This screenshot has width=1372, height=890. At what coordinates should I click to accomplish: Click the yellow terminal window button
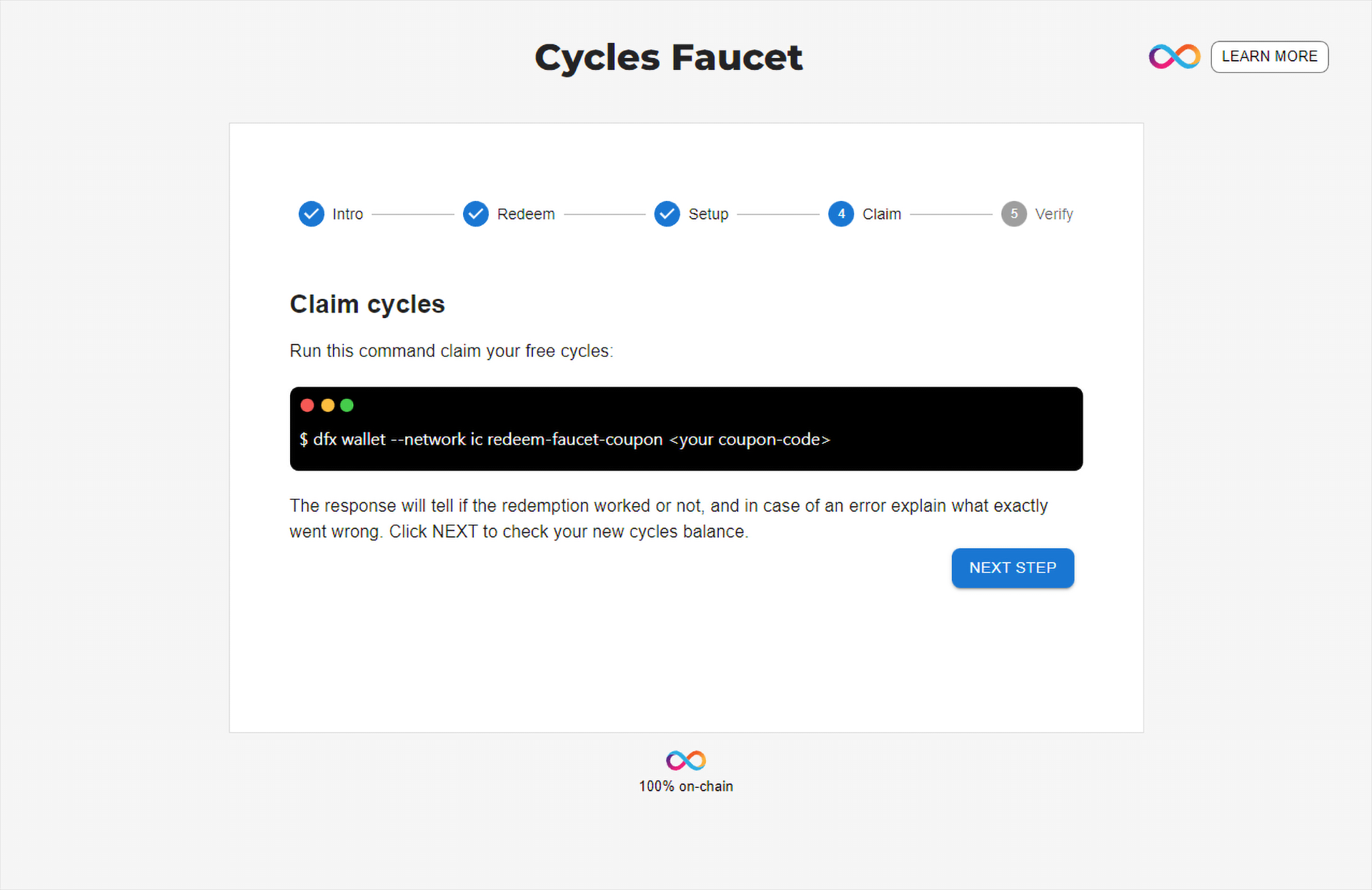click(x=325, y=404)
